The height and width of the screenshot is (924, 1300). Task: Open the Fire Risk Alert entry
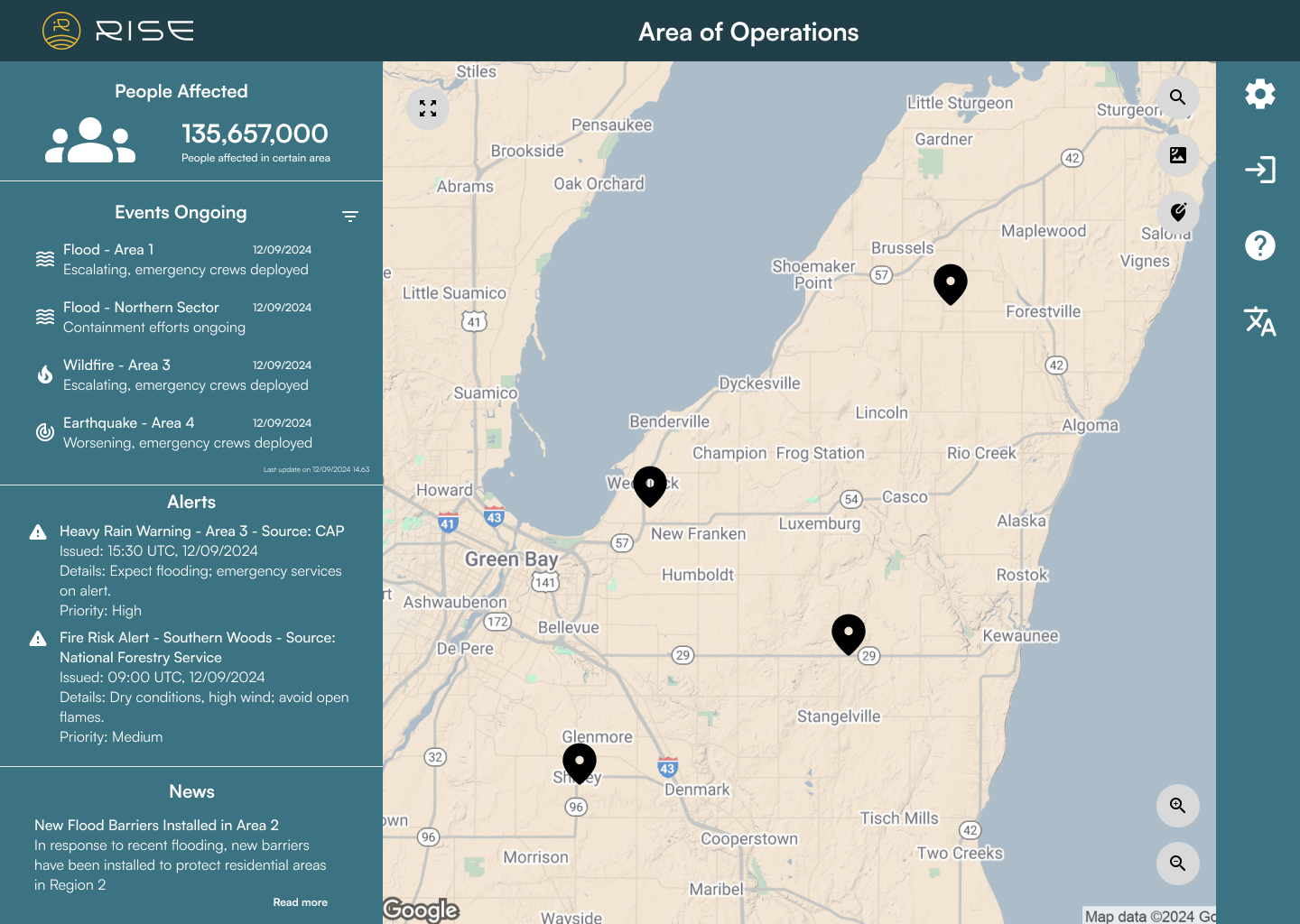point(190,688)
